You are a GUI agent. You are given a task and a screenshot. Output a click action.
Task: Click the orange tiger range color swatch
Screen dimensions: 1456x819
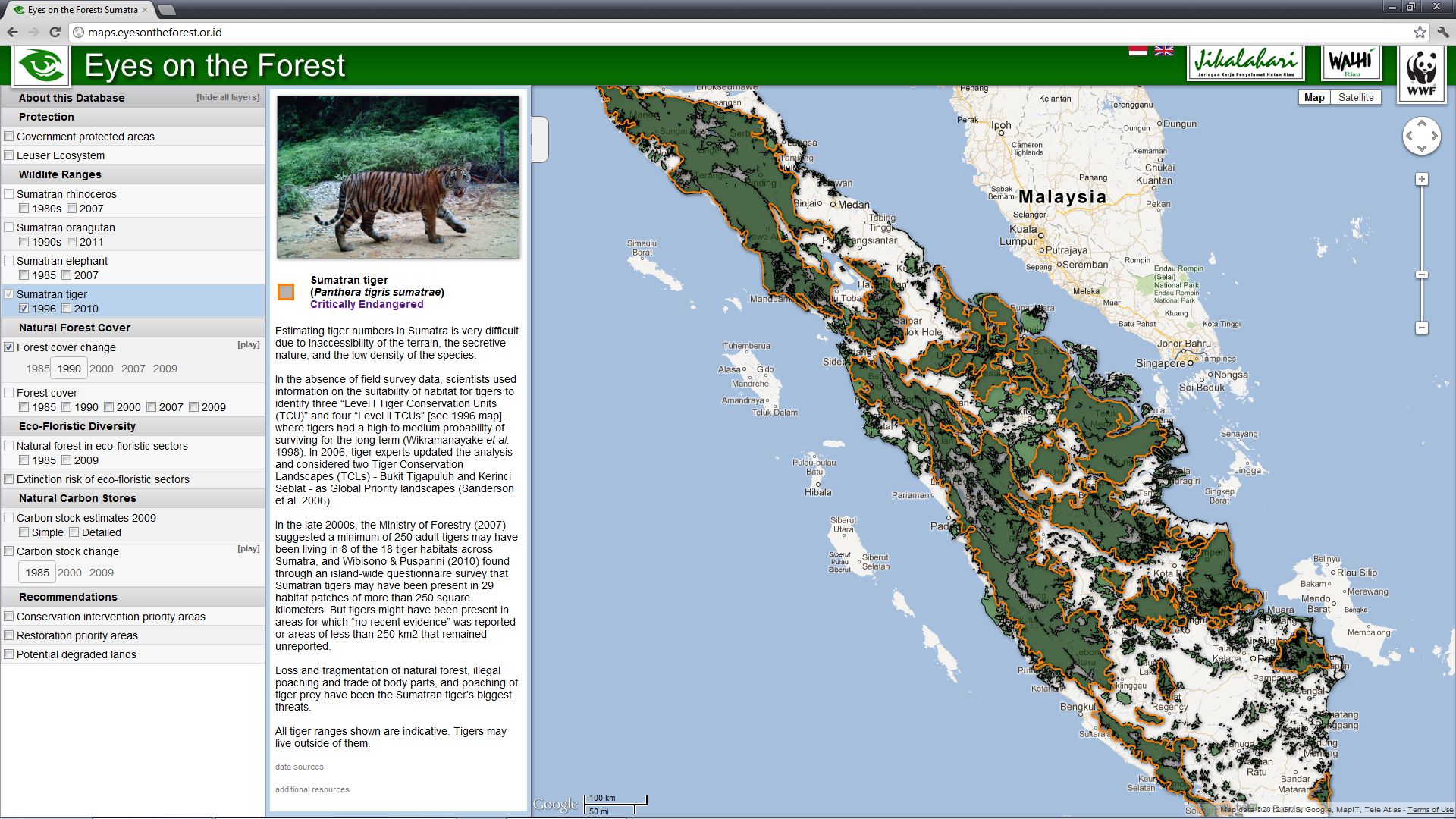pos(286,292)
